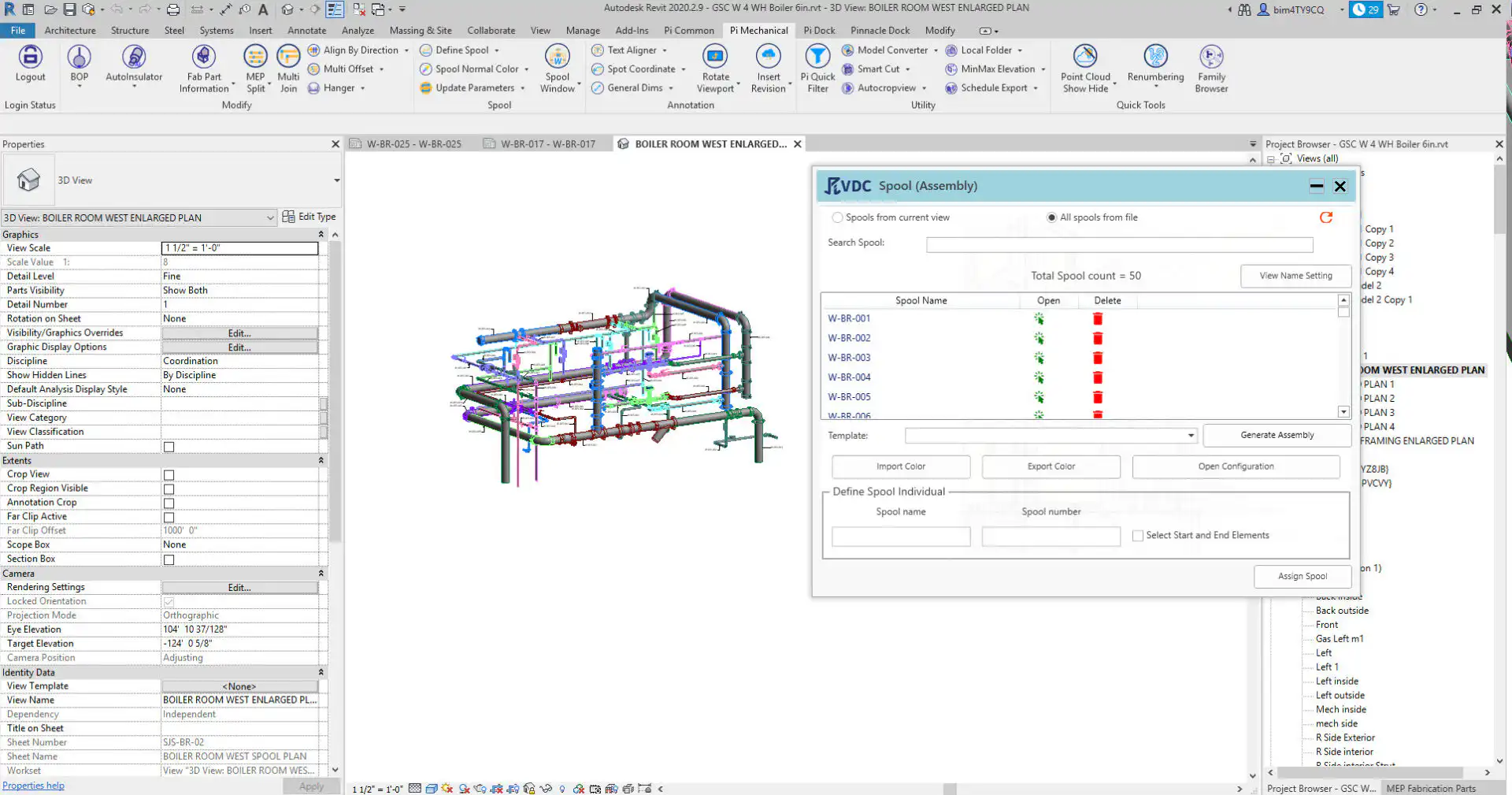This screenshot has height=795, width=1512.
Task: Click the Spool name input field
Action: (901, 537)
